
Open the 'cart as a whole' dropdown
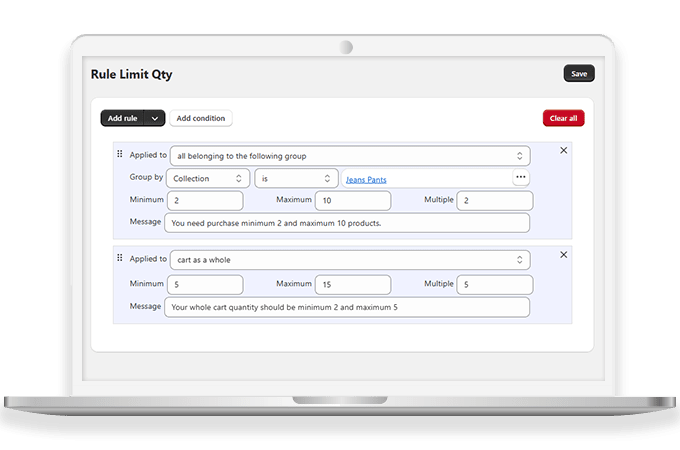click(x=349, y=260)
